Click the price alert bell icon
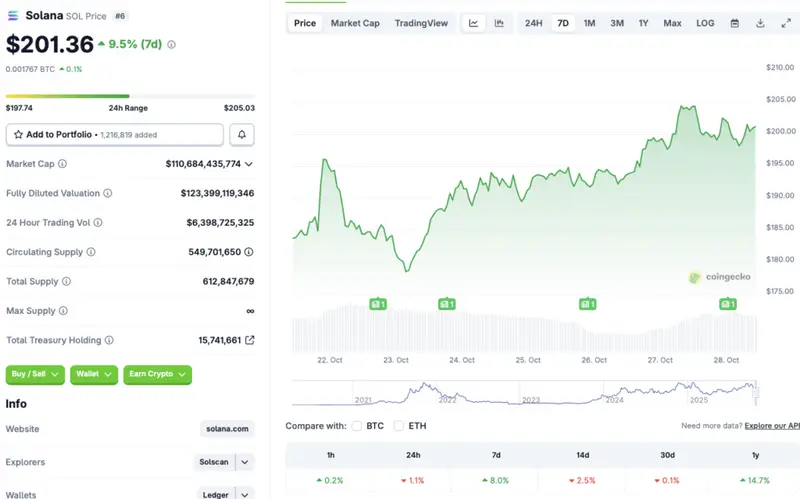The image size is (800, 499). click(241, 134)
